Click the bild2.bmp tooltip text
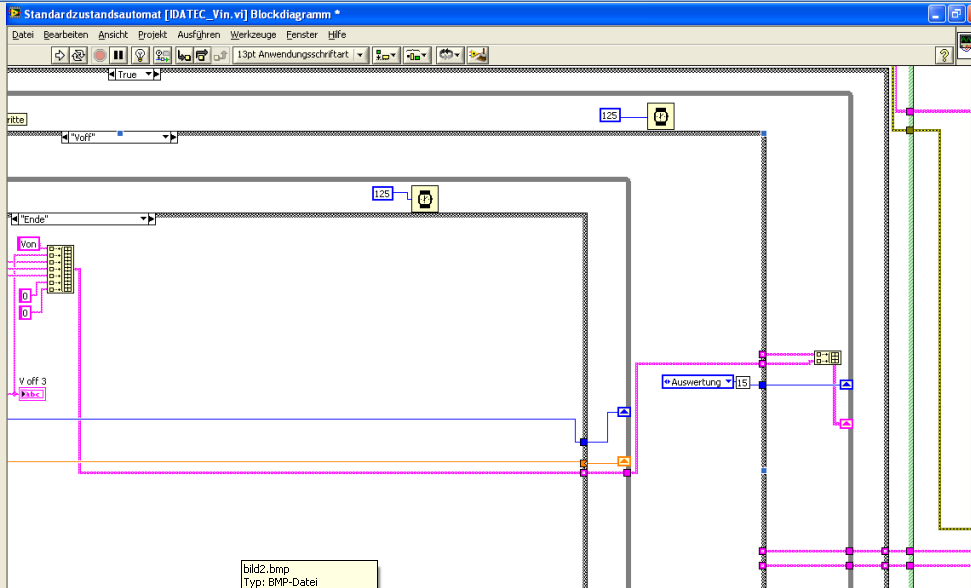The width and height of the screenshot is (971, 588). coord(266,569)
